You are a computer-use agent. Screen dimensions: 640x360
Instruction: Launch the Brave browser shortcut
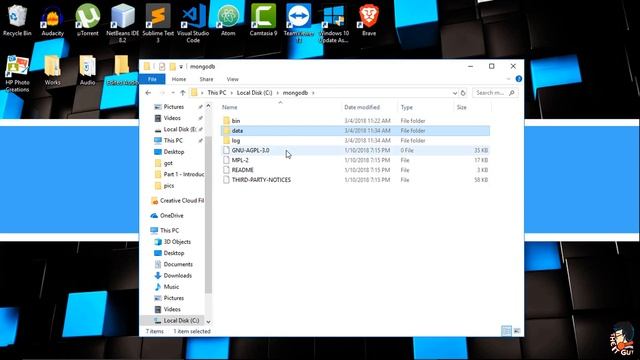[369, 20]
